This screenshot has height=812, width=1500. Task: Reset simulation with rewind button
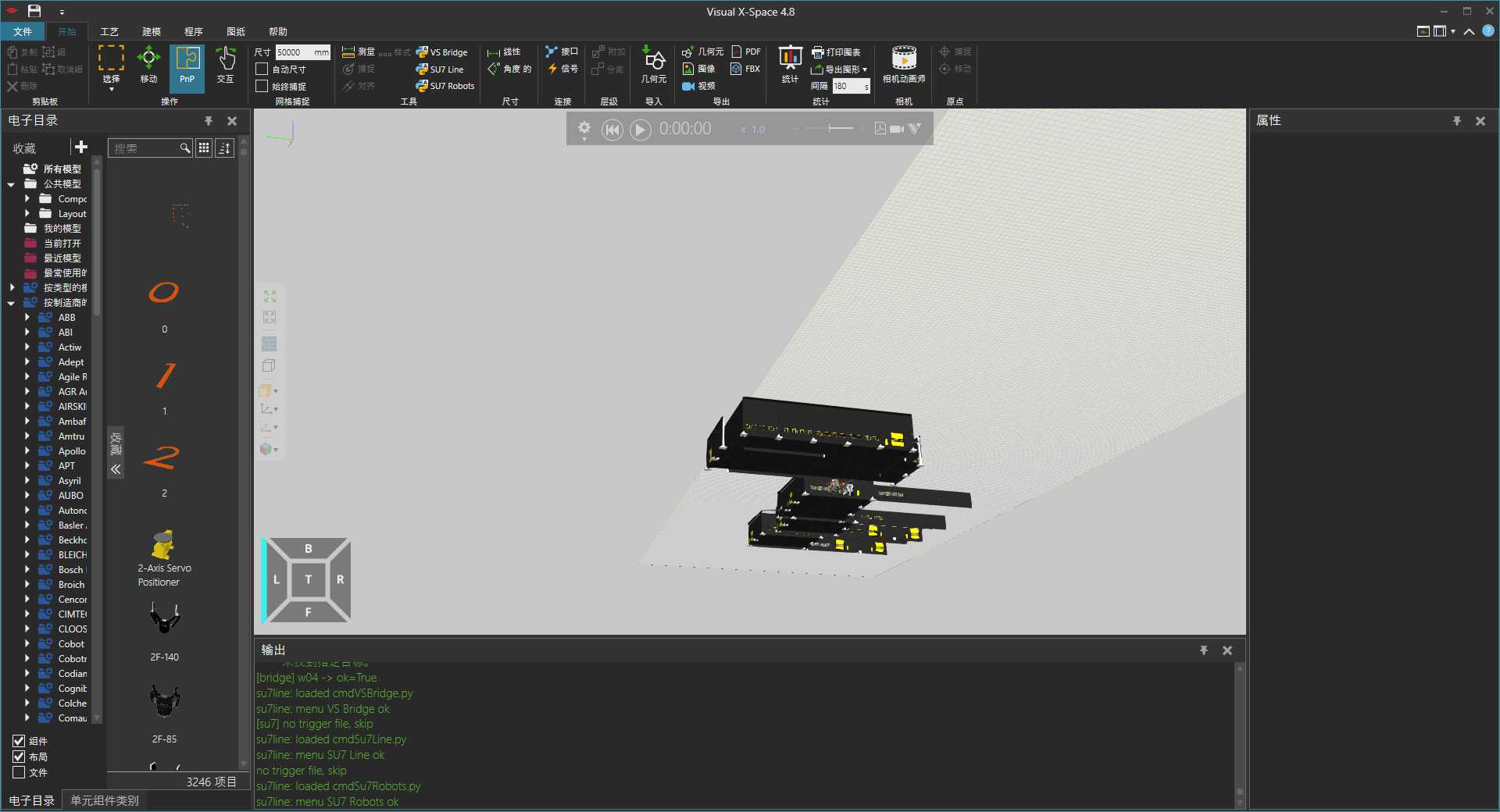click(612, 130)
